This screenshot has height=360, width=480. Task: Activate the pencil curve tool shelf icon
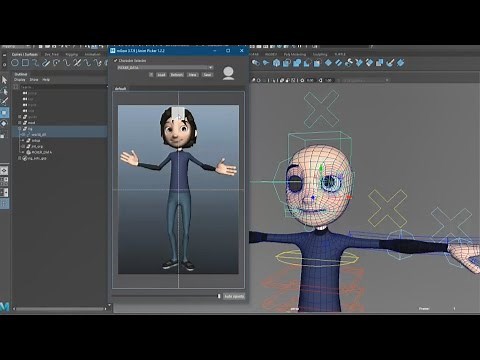click(x=46, y=63)
